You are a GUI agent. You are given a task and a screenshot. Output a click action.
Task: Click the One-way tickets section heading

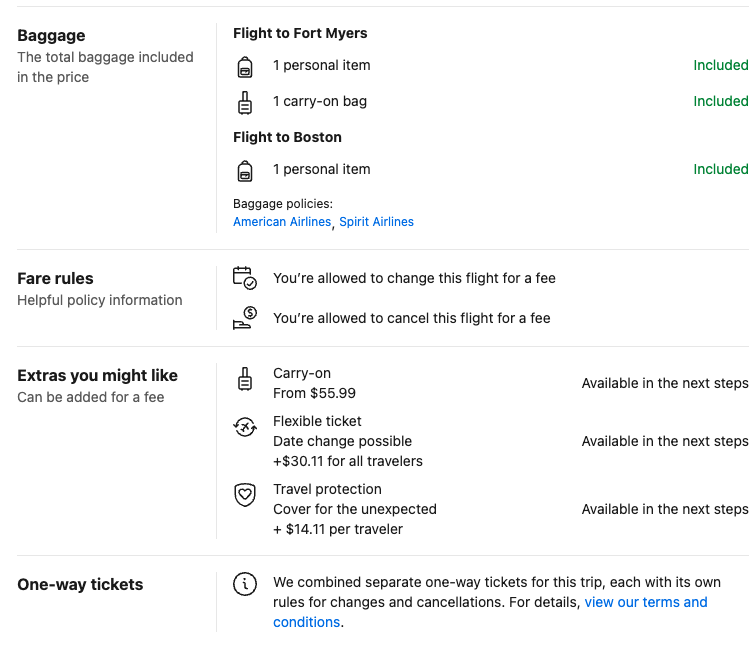[x=80, y=585]
